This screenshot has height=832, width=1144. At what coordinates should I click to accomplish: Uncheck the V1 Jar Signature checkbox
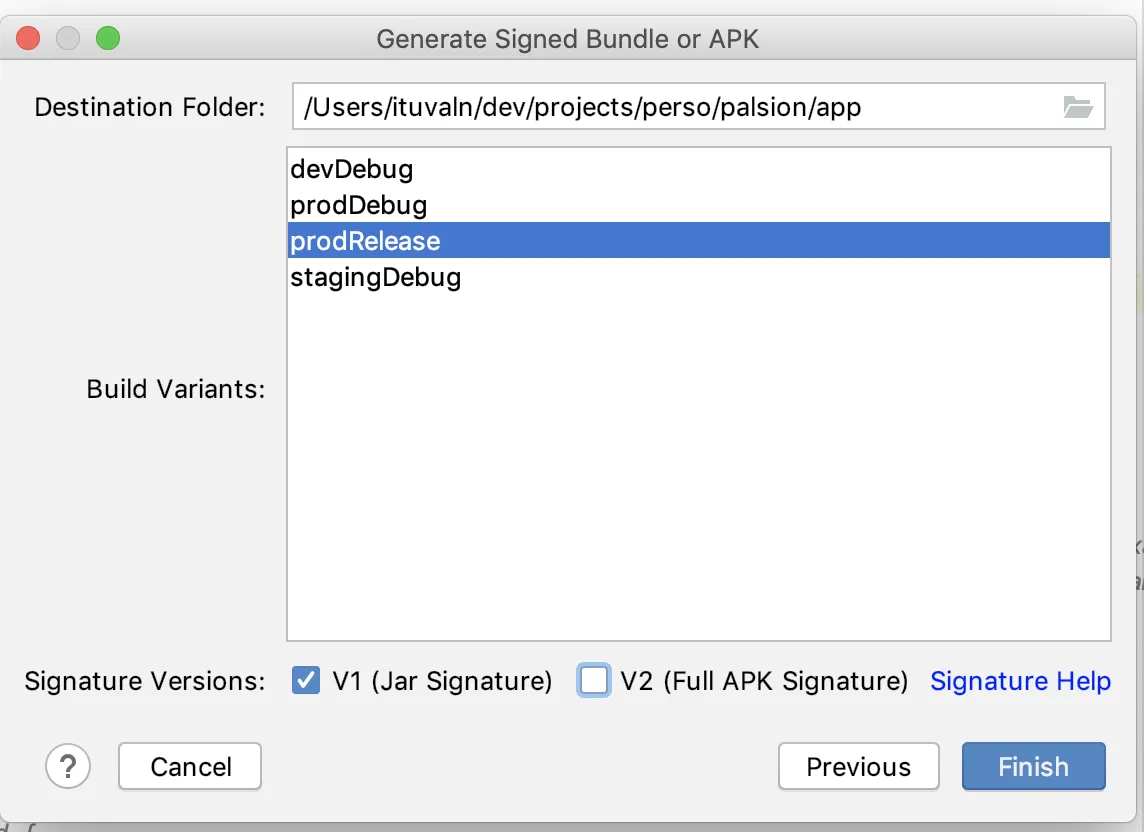pos(305,681)
